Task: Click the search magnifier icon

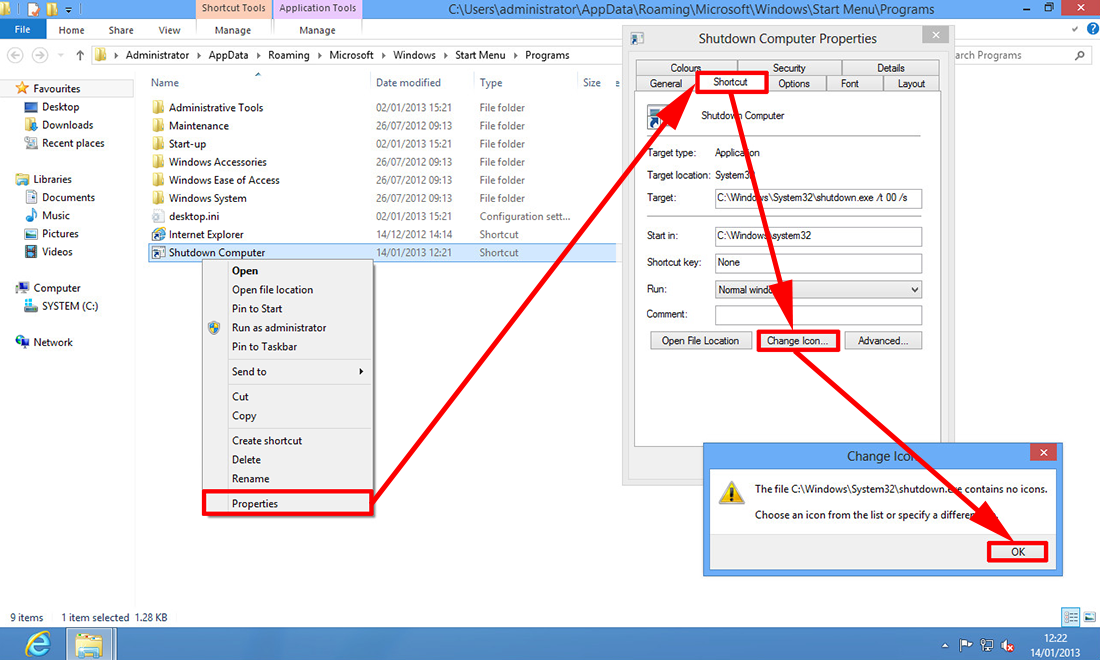Action: 1080,55
